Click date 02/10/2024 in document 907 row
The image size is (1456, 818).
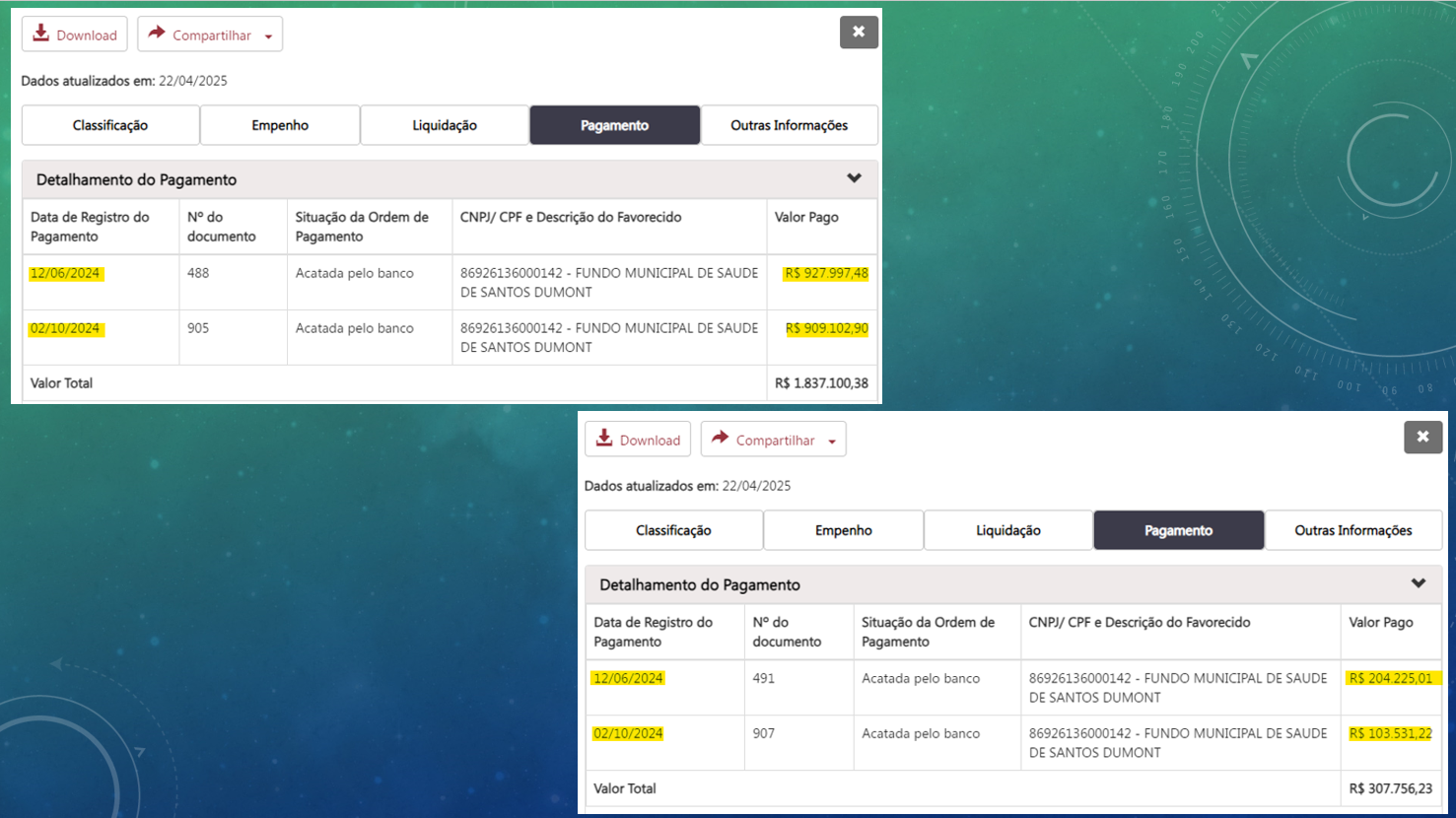[x=628, y=733]
